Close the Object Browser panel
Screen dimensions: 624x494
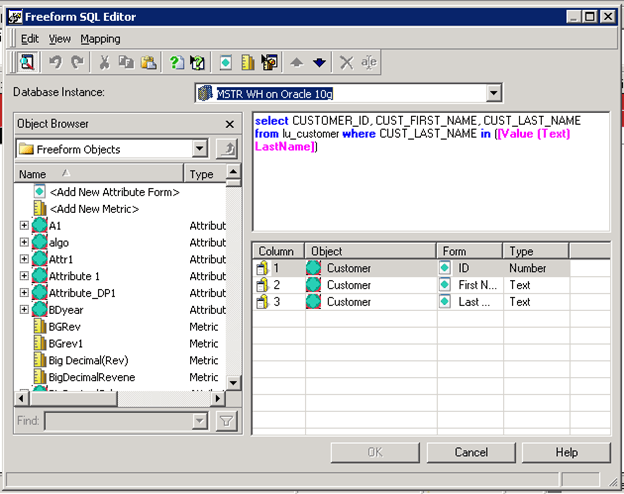[x=229, y=124]
